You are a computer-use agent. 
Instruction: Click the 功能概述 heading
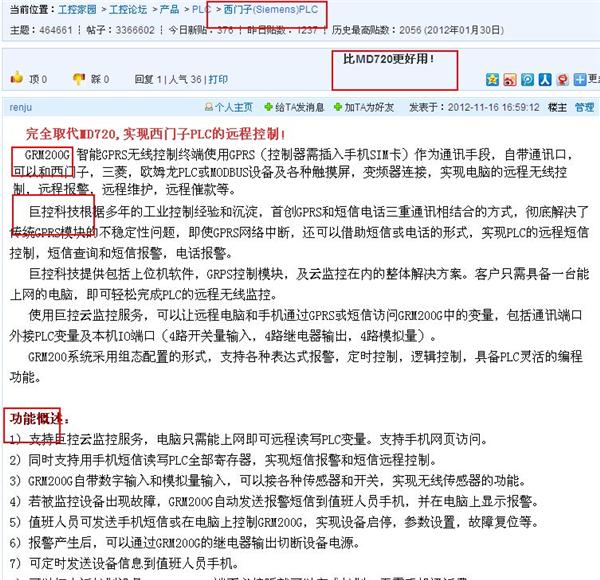(x=36, y=419)
